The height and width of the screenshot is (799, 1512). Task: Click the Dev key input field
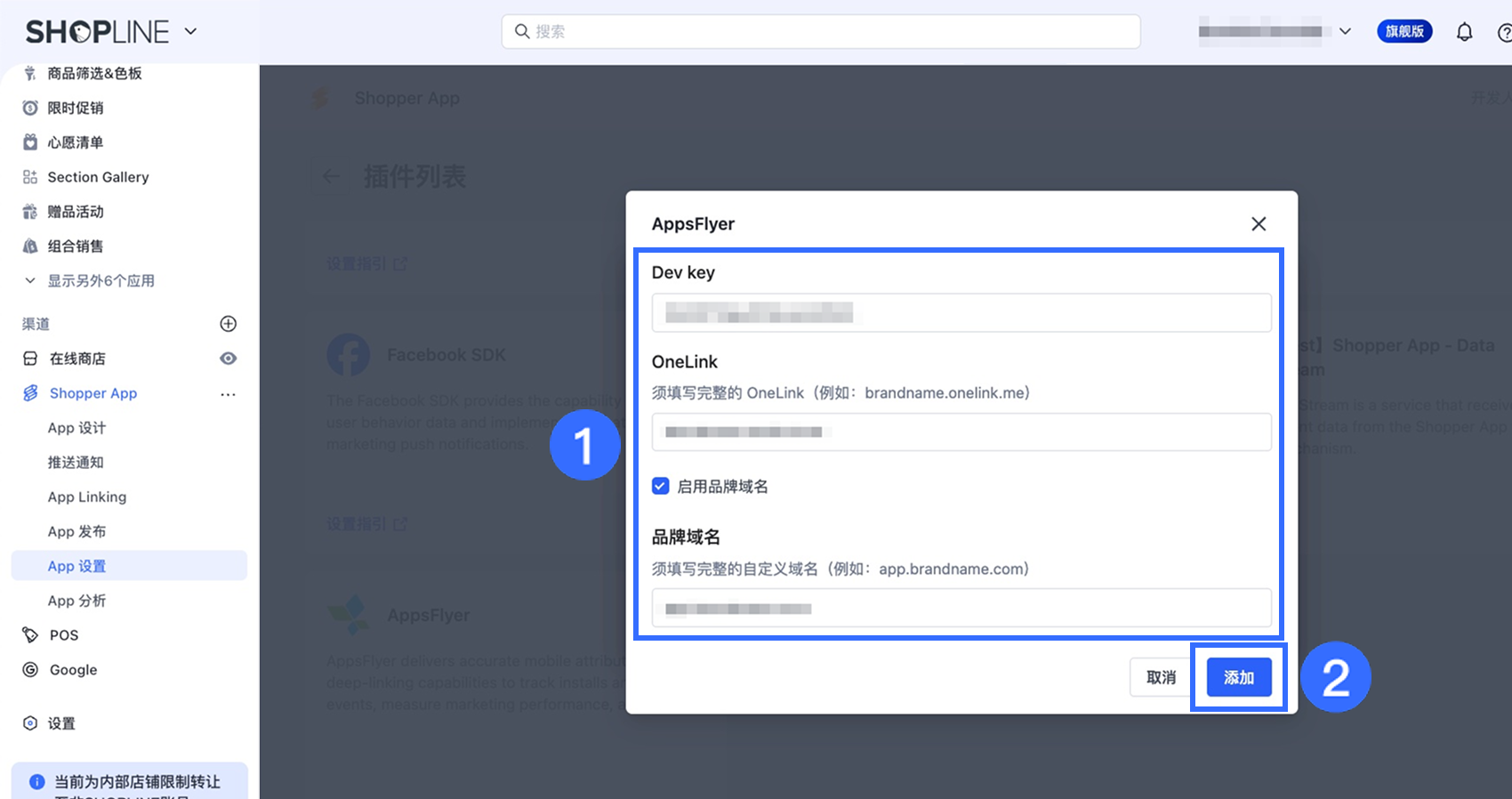point(961,313)
